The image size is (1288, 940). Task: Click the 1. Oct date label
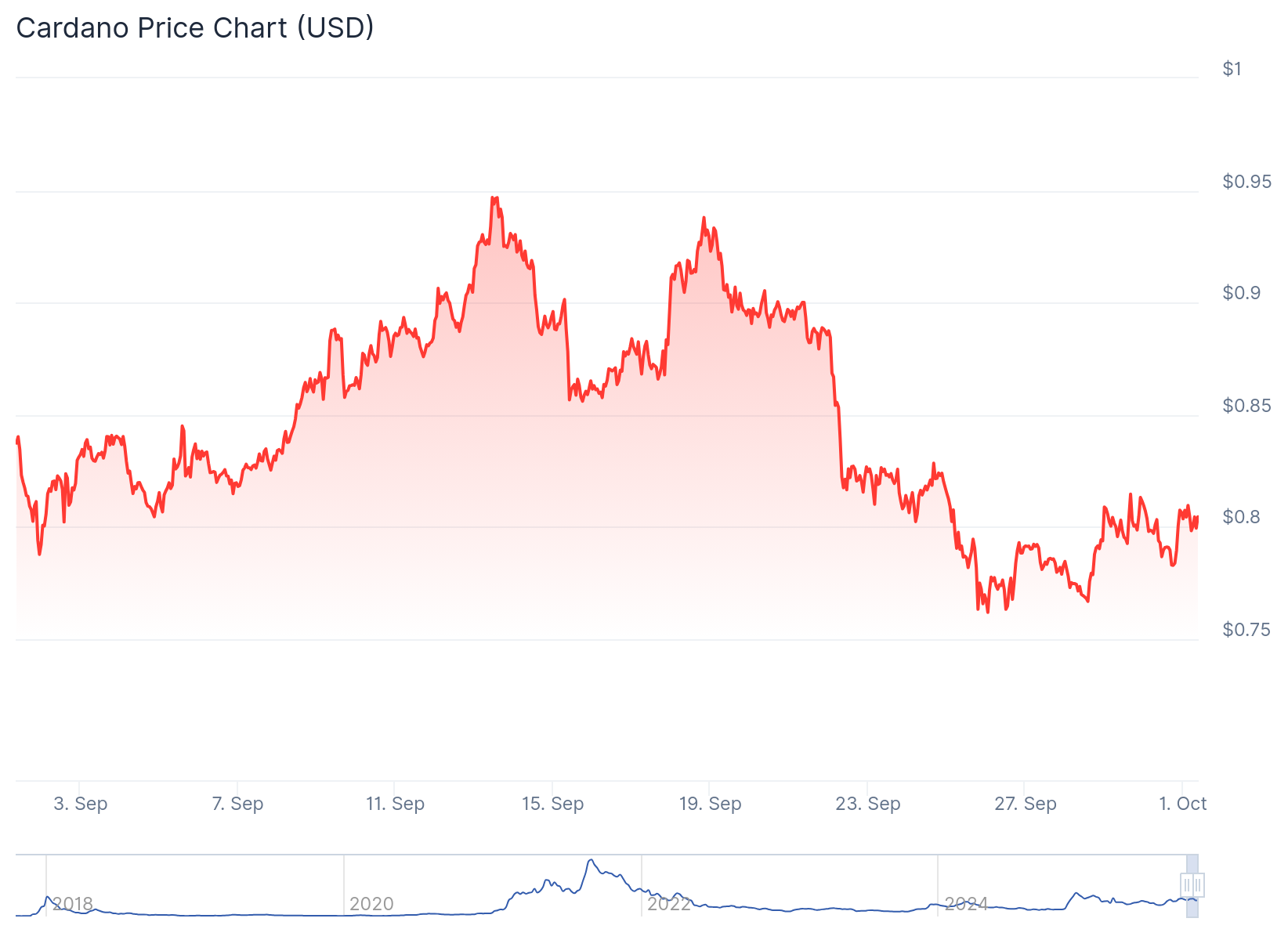click(1183, 804)
